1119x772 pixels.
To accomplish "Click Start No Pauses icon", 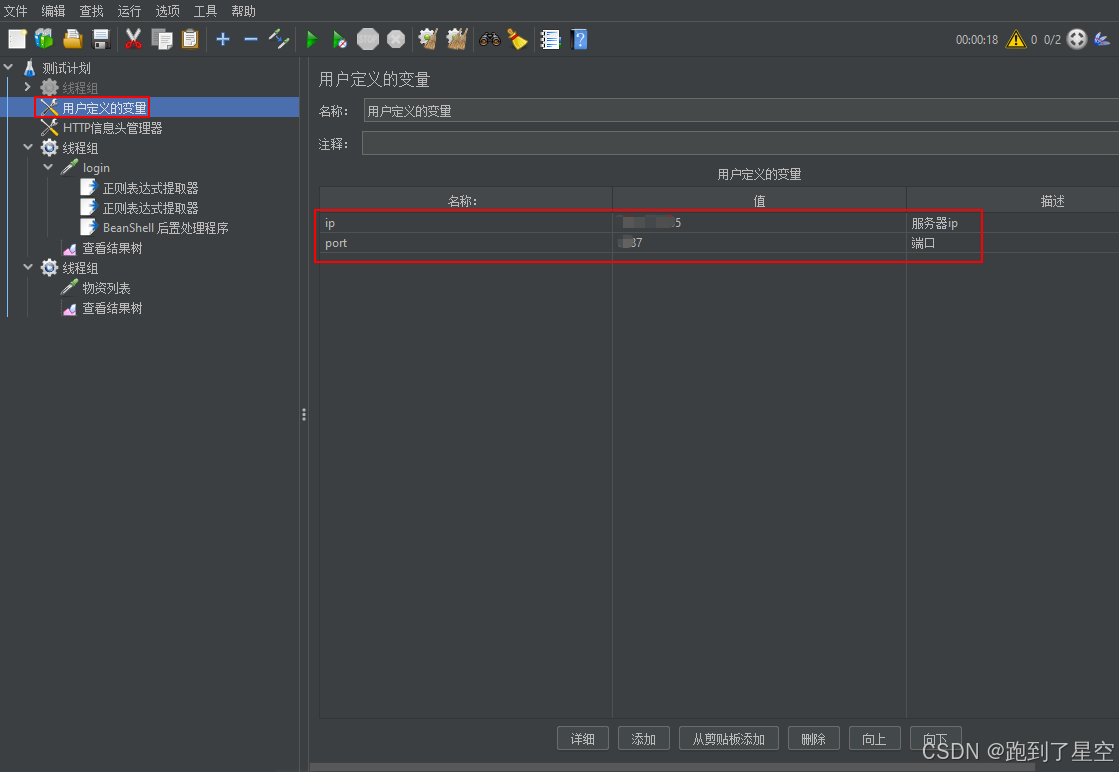I will 340,39.
